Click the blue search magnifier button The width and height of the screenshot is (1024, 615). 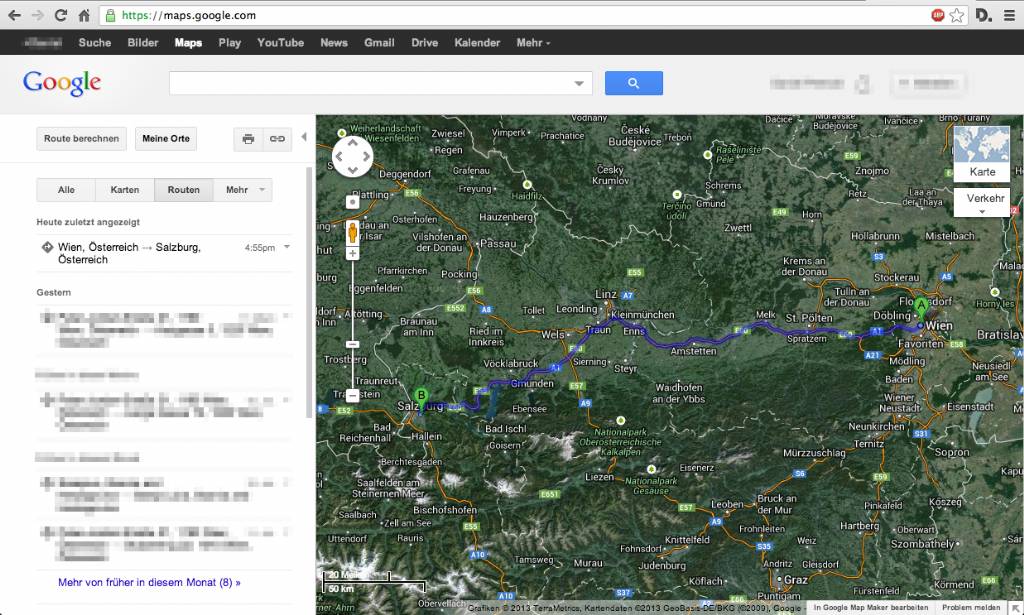[633, 84]
